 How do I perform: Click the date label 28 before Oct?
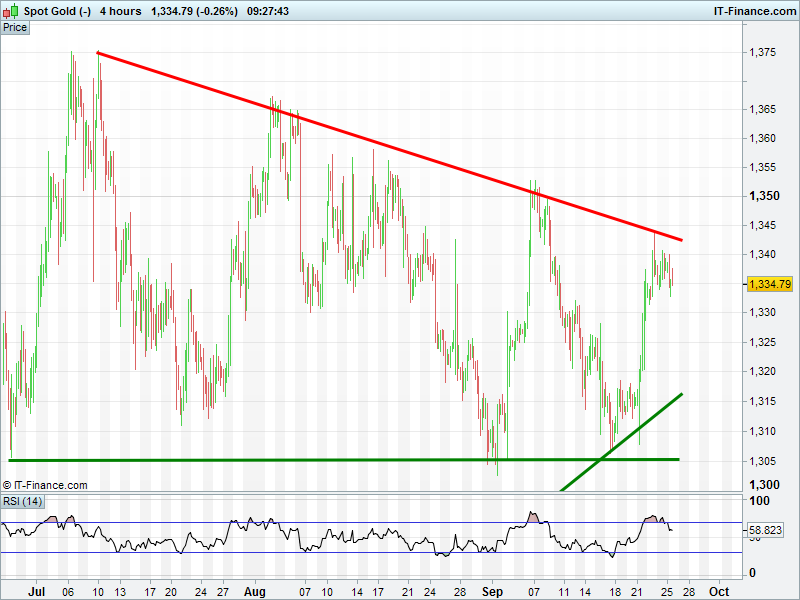coord(689,592)
